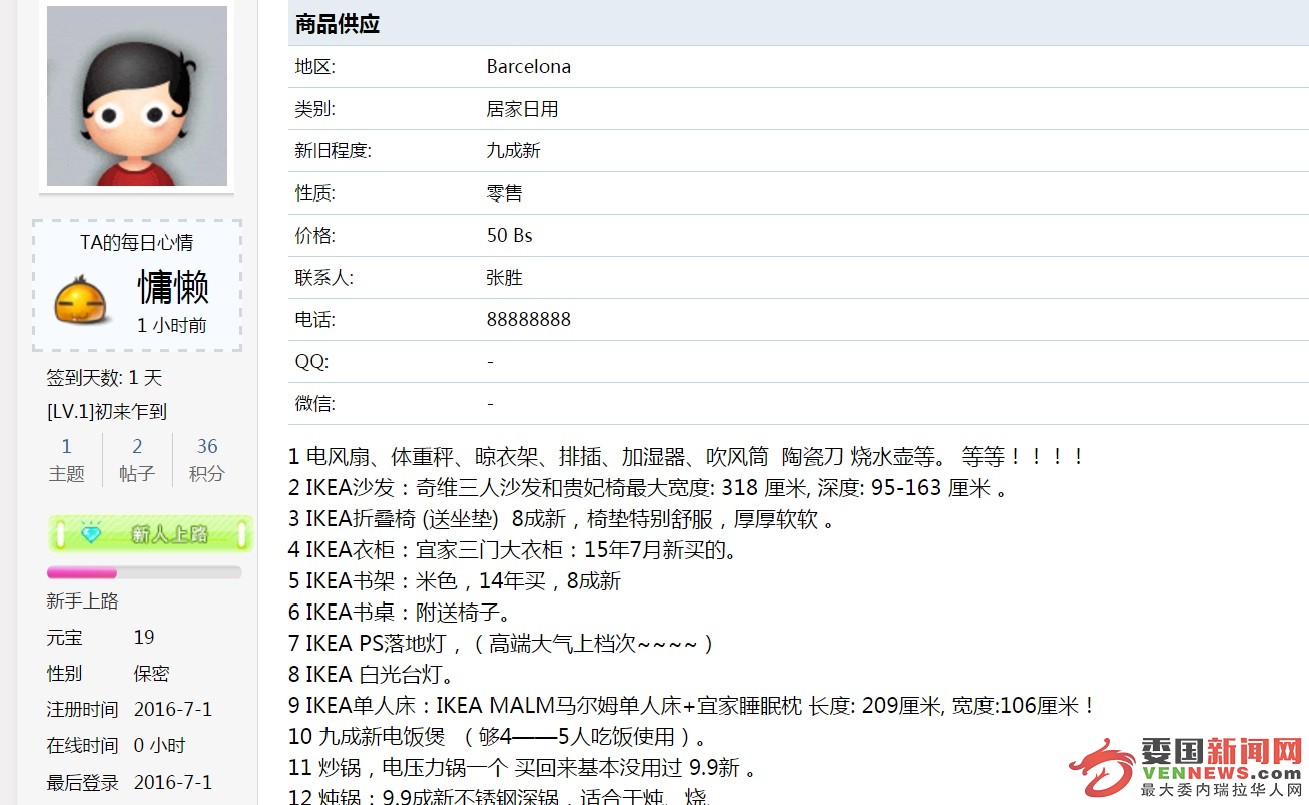Select item 1 line about 电风扇
The height and width of the screenshot is (805, 1309).
coord(686,457)
